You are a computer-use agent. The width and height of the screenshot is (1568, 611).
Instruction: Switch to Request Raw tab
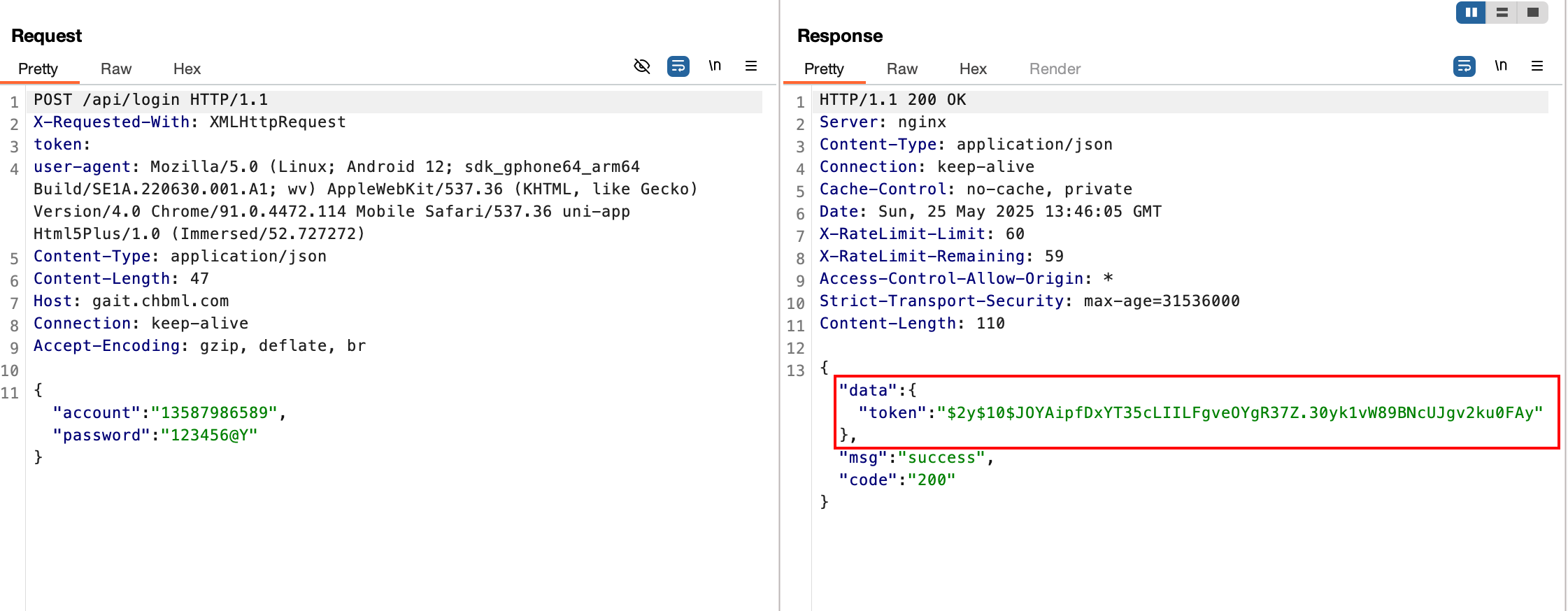(x=116, y=69)
